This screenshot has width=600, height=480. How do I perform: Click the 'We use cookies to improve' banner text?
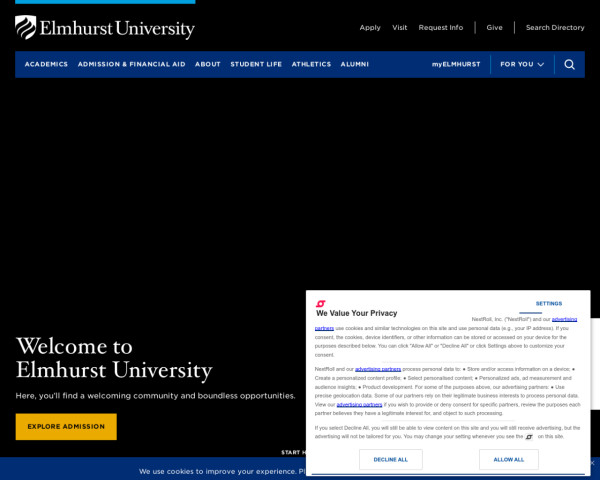(x=222, y=471)
